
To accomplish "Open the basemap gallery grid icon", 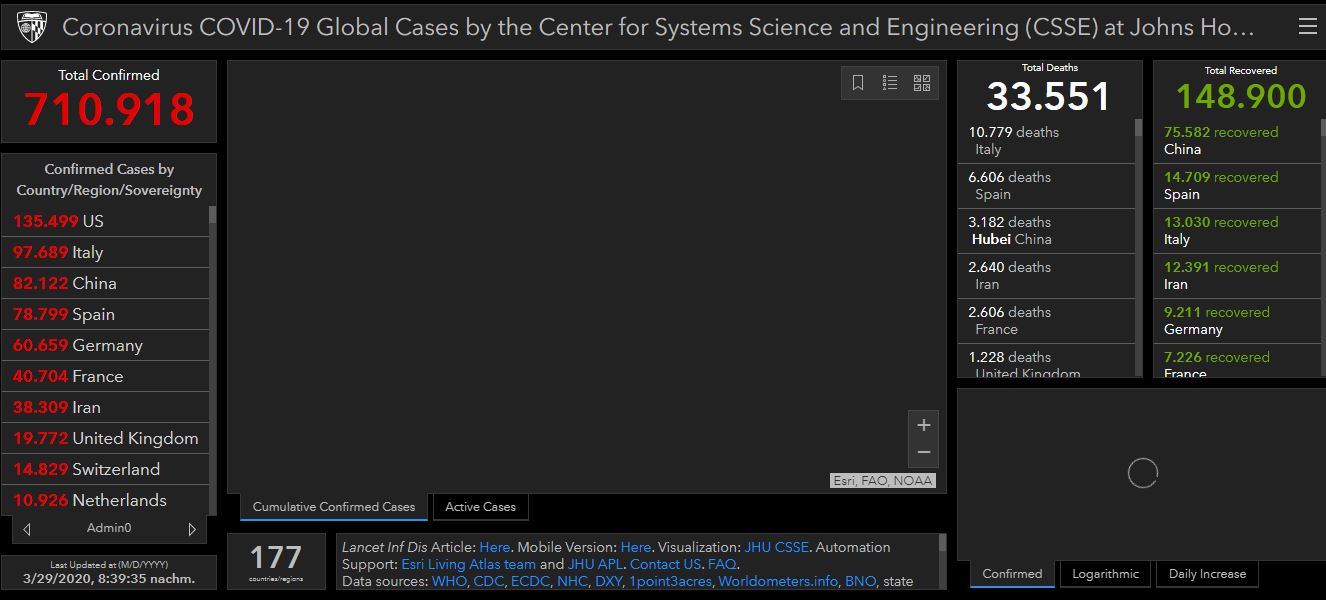I will click(x=922, y=83).
